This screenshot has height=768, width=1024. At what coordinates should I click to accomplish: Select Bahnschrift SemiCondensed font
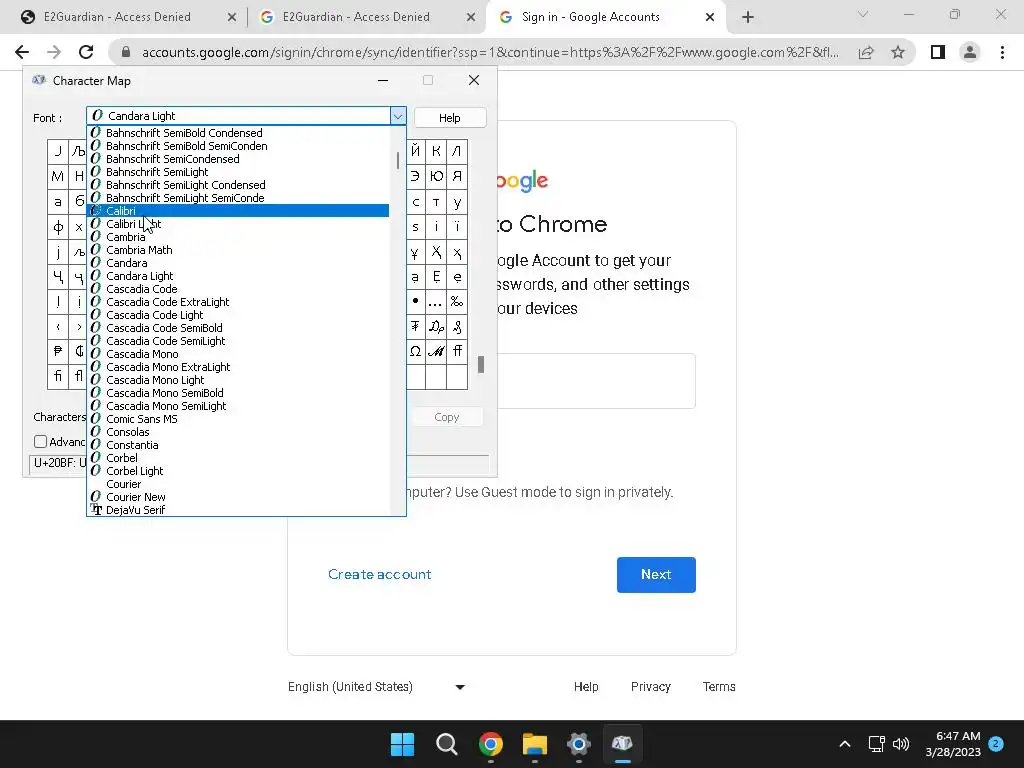click(x=238, y=159)
